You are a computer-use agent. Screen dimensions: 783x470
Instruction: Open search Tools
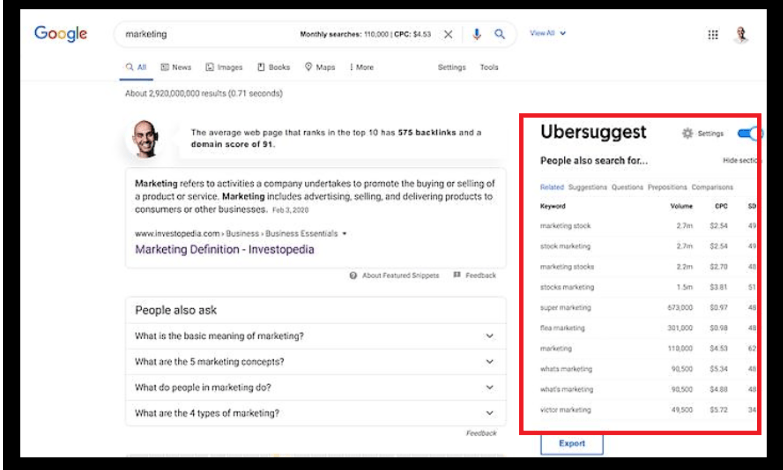click(489, 67)
